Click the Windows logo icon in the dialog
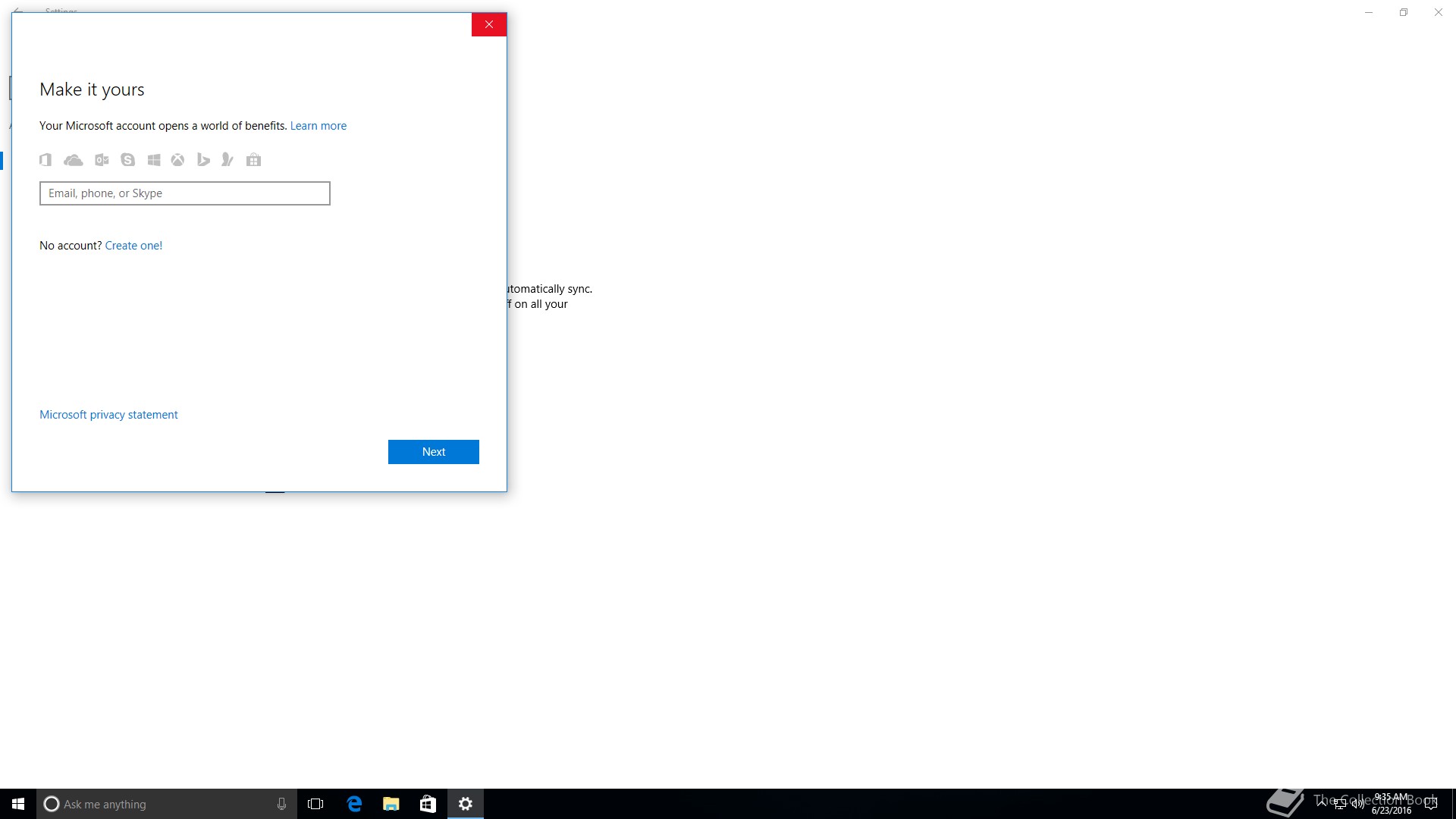Image resolution: width=1456 pixels, height=819 pixels. pos(154,160)
